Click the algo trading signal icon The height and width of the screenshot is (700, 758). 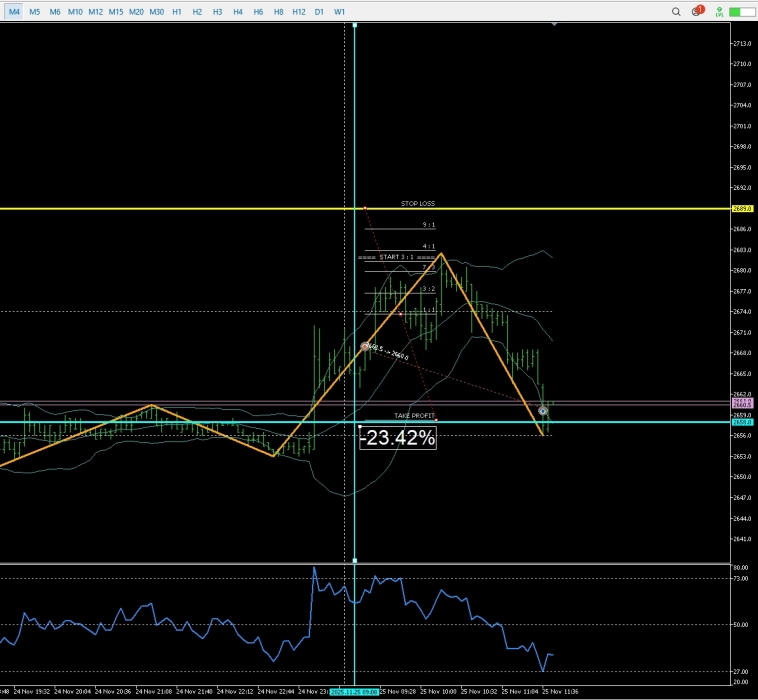point(720,11)
